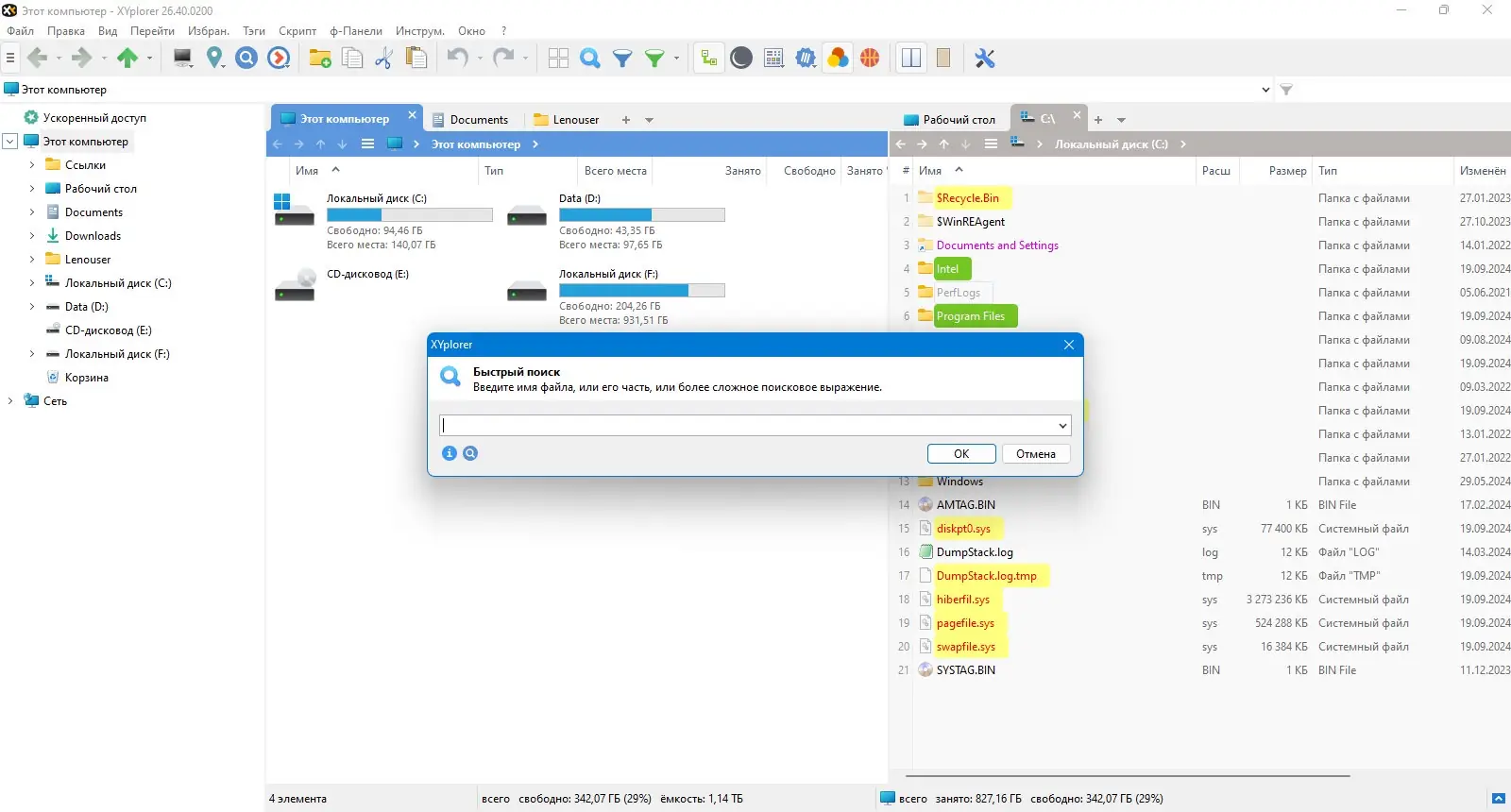Click the Copy toolbar icon
1511x812 pixels.
click(x=352, y=59)
